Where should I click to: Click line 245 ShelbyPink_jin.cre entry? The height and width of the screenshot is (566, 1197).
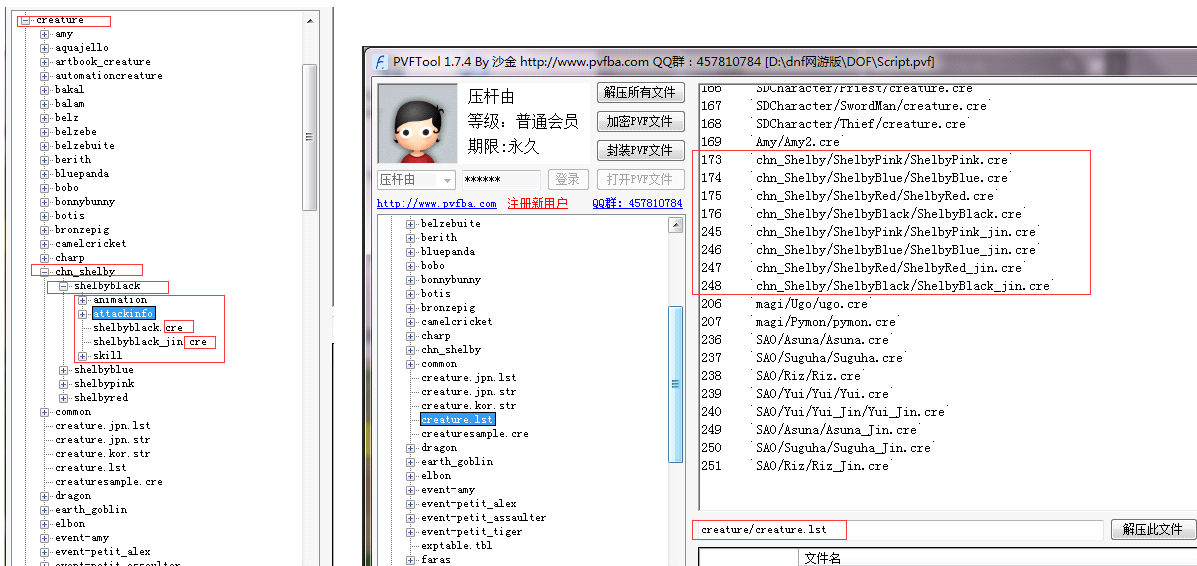pyautogui.click(x=896, y=231)
